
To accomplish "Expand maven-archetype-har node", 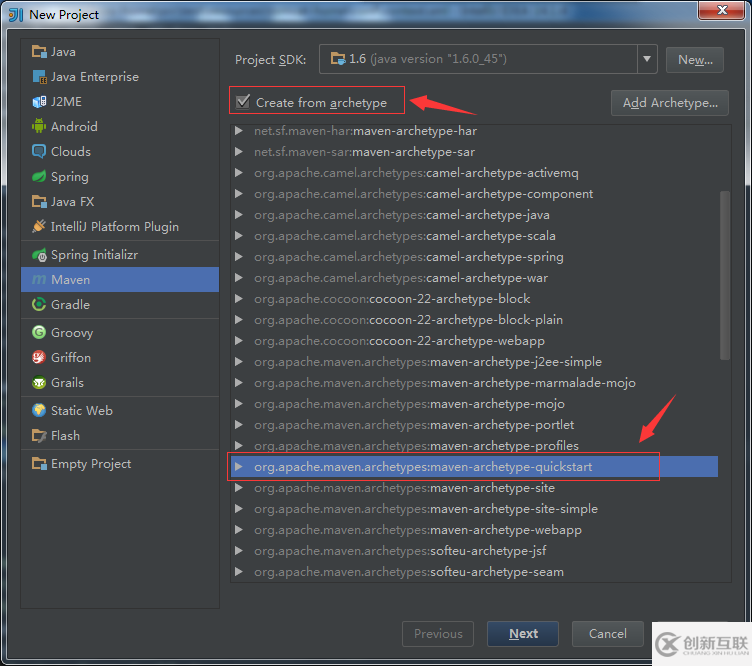I will (239, 130).
